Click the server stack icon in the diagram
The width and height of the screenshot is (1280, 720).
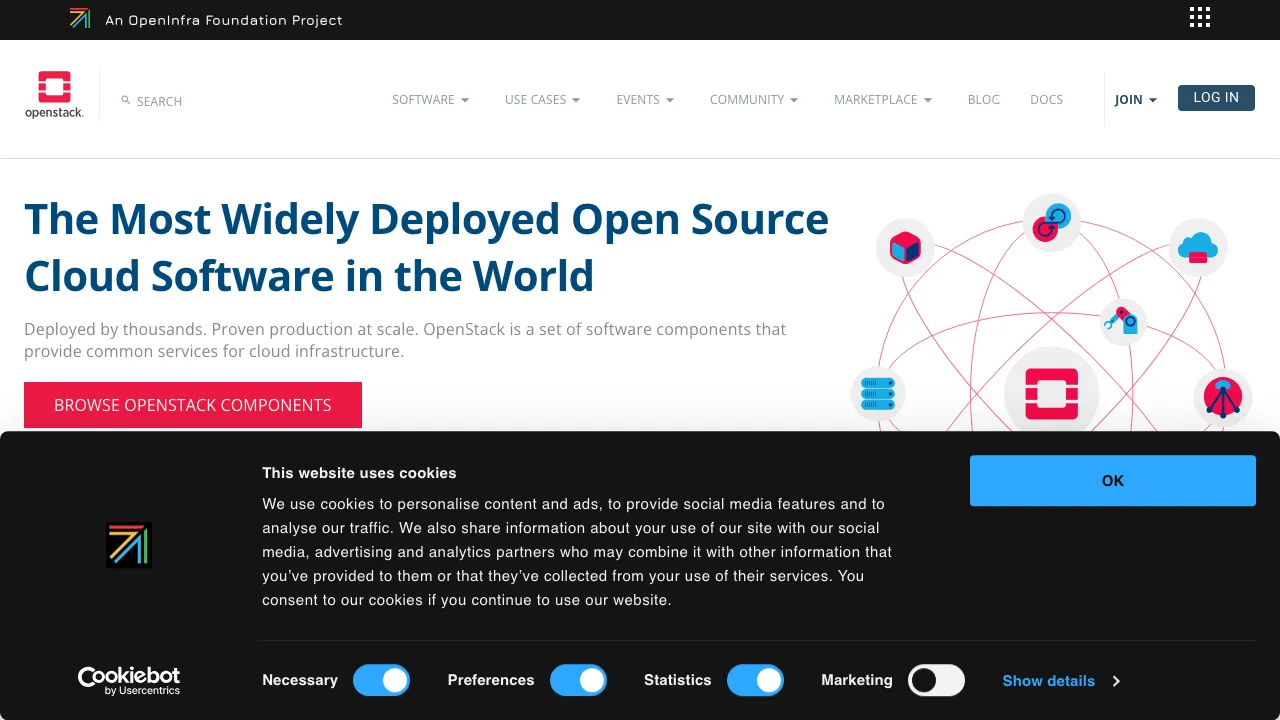pyautogui.click(x=877, y=394)
